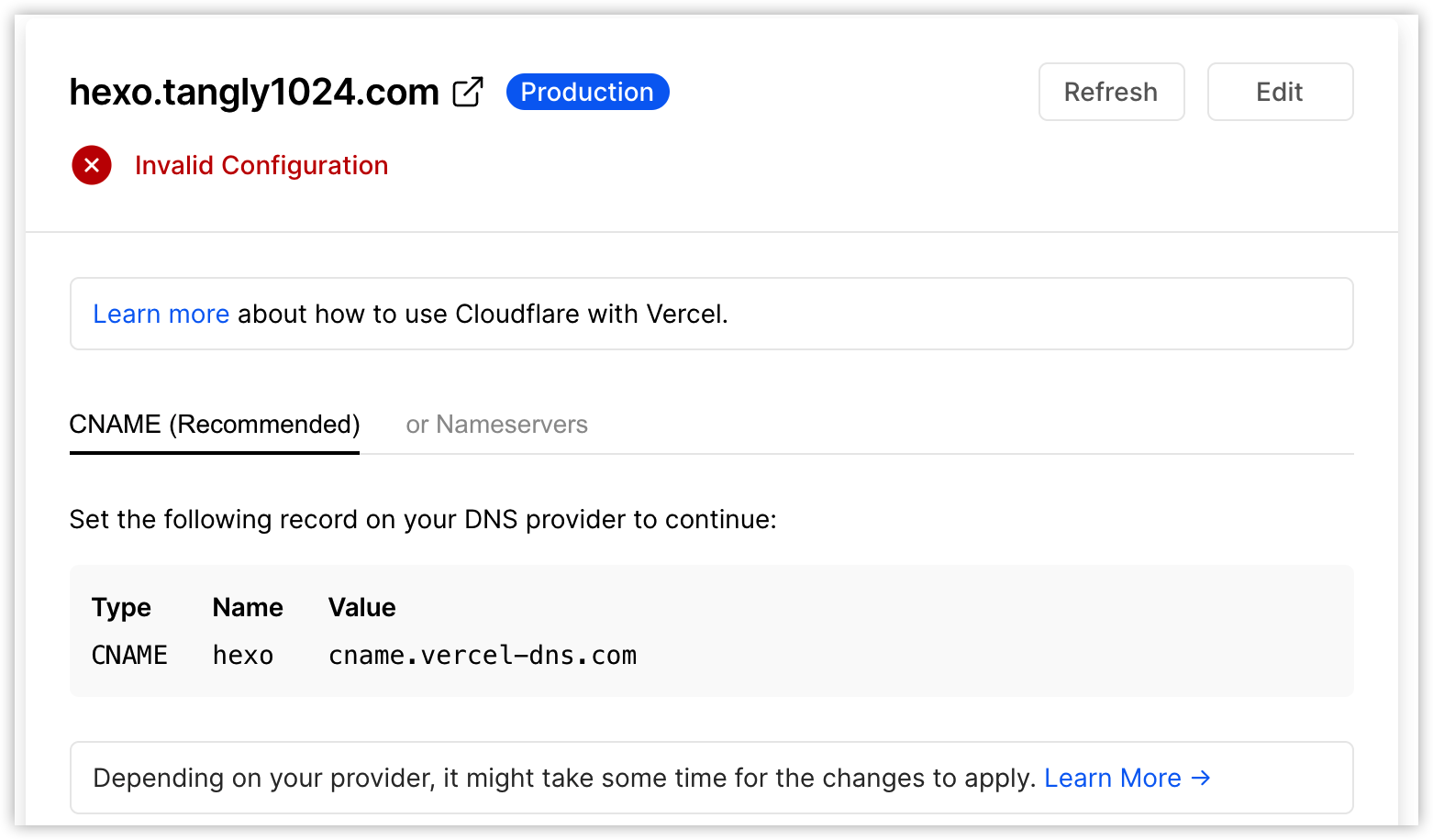
Task: Switch to the or Nameservers tab
Action: [496, 425]
